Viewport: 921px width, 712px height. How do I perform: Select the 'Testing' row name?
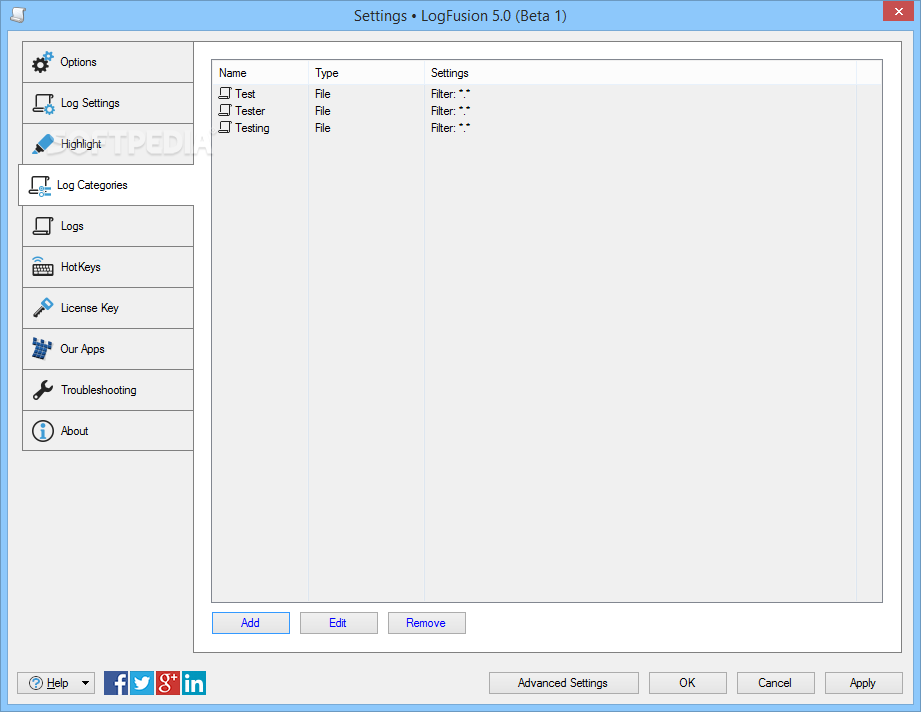point(253,128)
